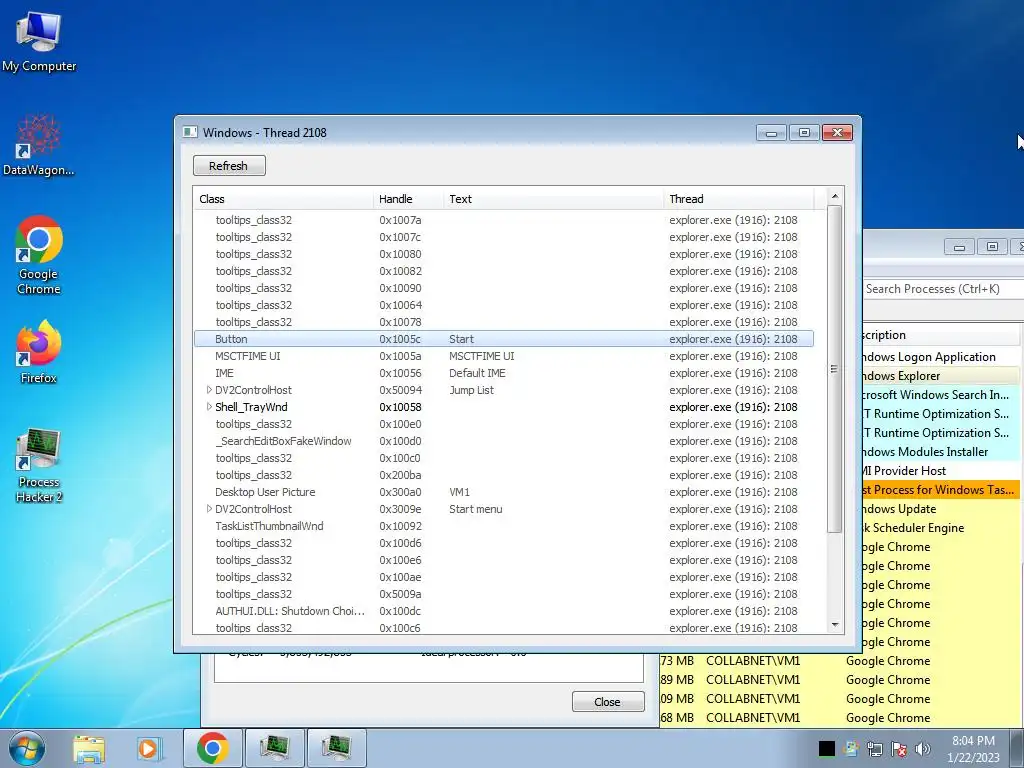Open the Action Center flag tray icon
Screen dimensions: 1024x768
[899, 749]
